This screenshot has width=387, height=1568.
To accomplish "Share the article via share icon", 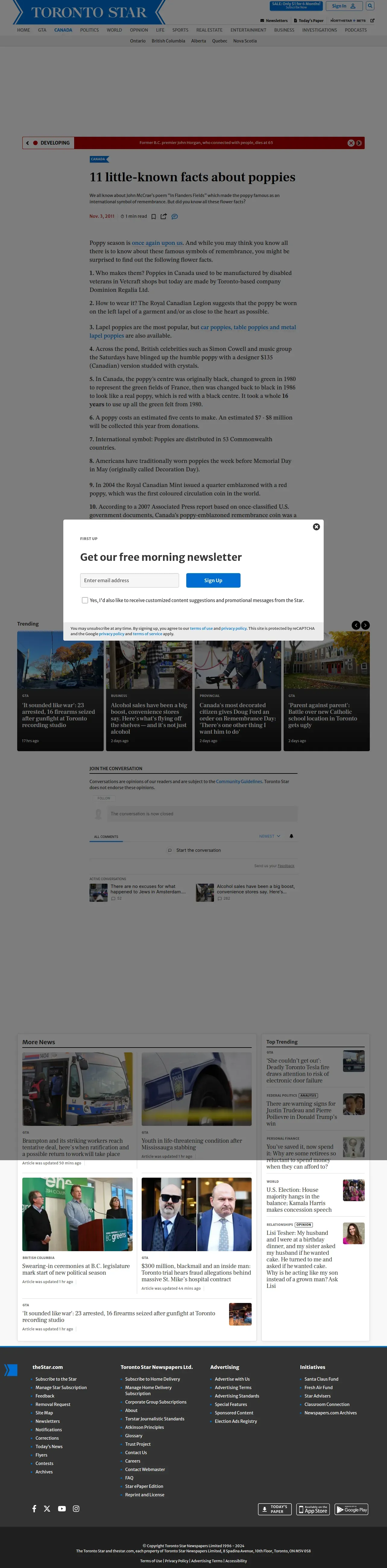I will coord(163,216).
